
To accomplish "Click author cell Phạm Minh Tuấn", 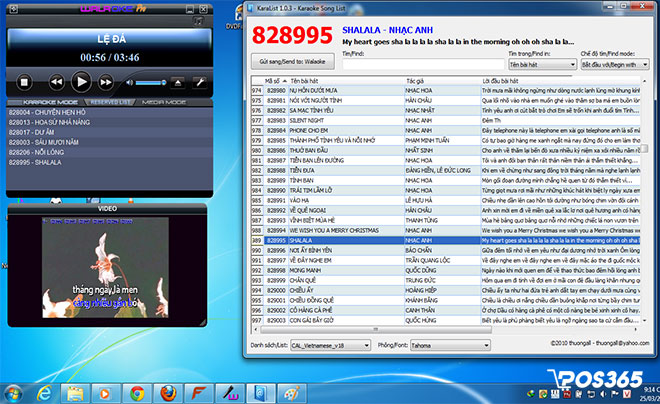I will [442, 141].
